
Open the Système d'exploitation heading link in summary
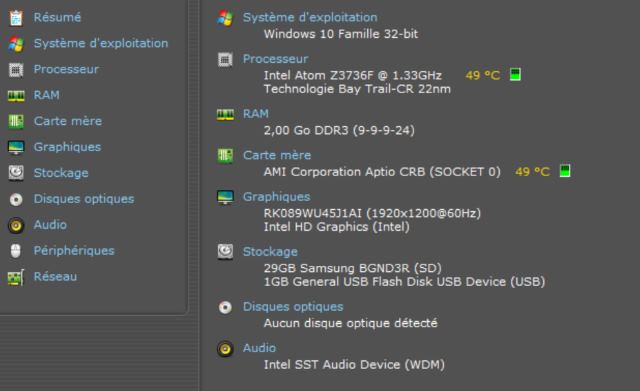310,18
